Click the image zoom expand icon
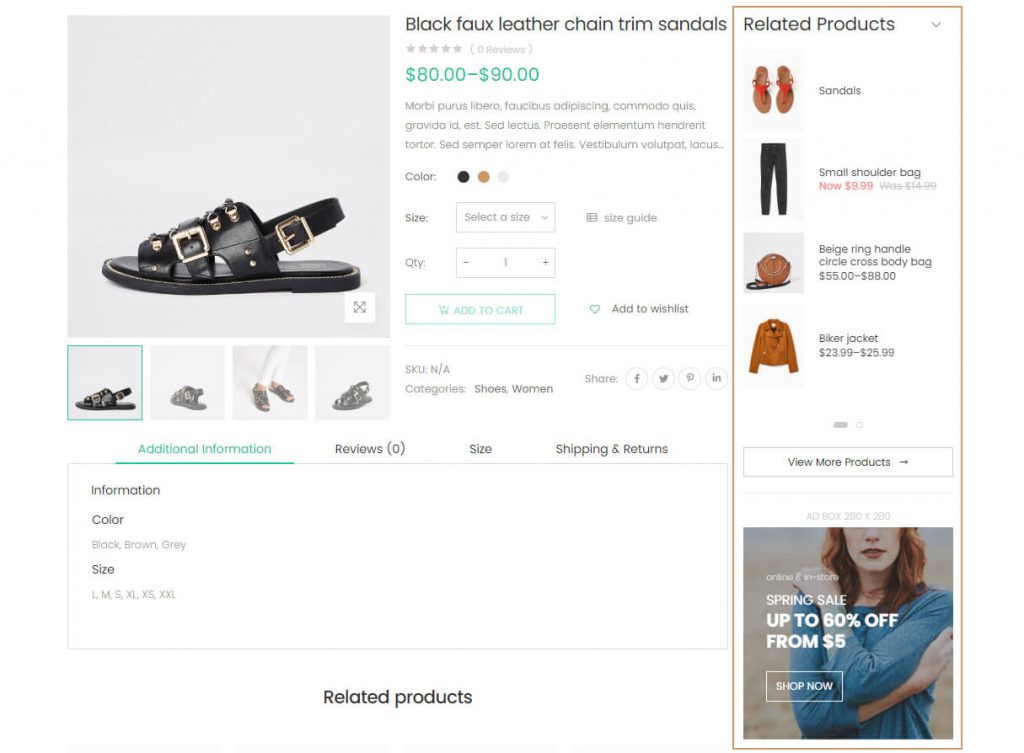The height and width of the screenshot is (753, 1024). [x=359, y=307]
